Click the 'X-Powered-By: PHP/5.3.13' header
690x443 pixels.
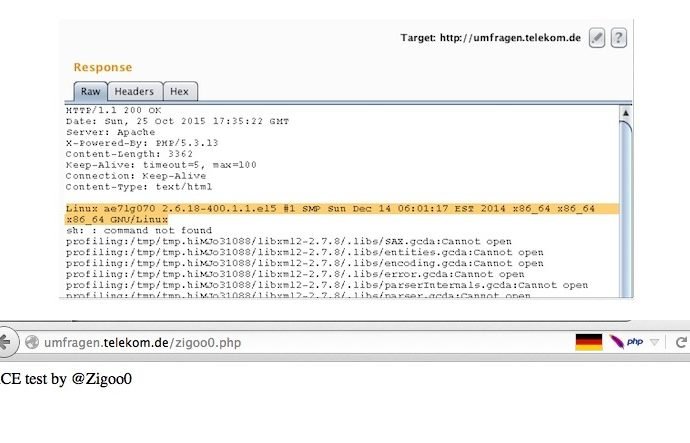tap(142, 143)
